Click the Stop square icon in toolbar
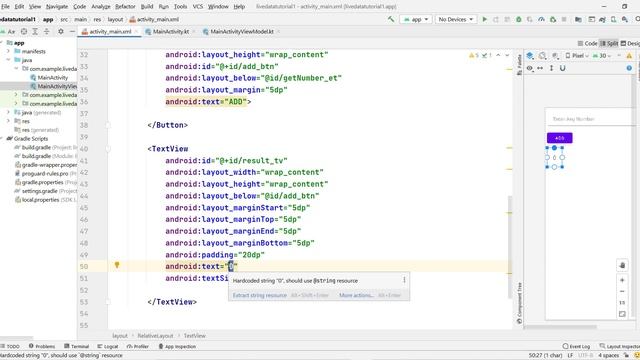The height and width of the screenshot is (360, 640). point(564,19)
